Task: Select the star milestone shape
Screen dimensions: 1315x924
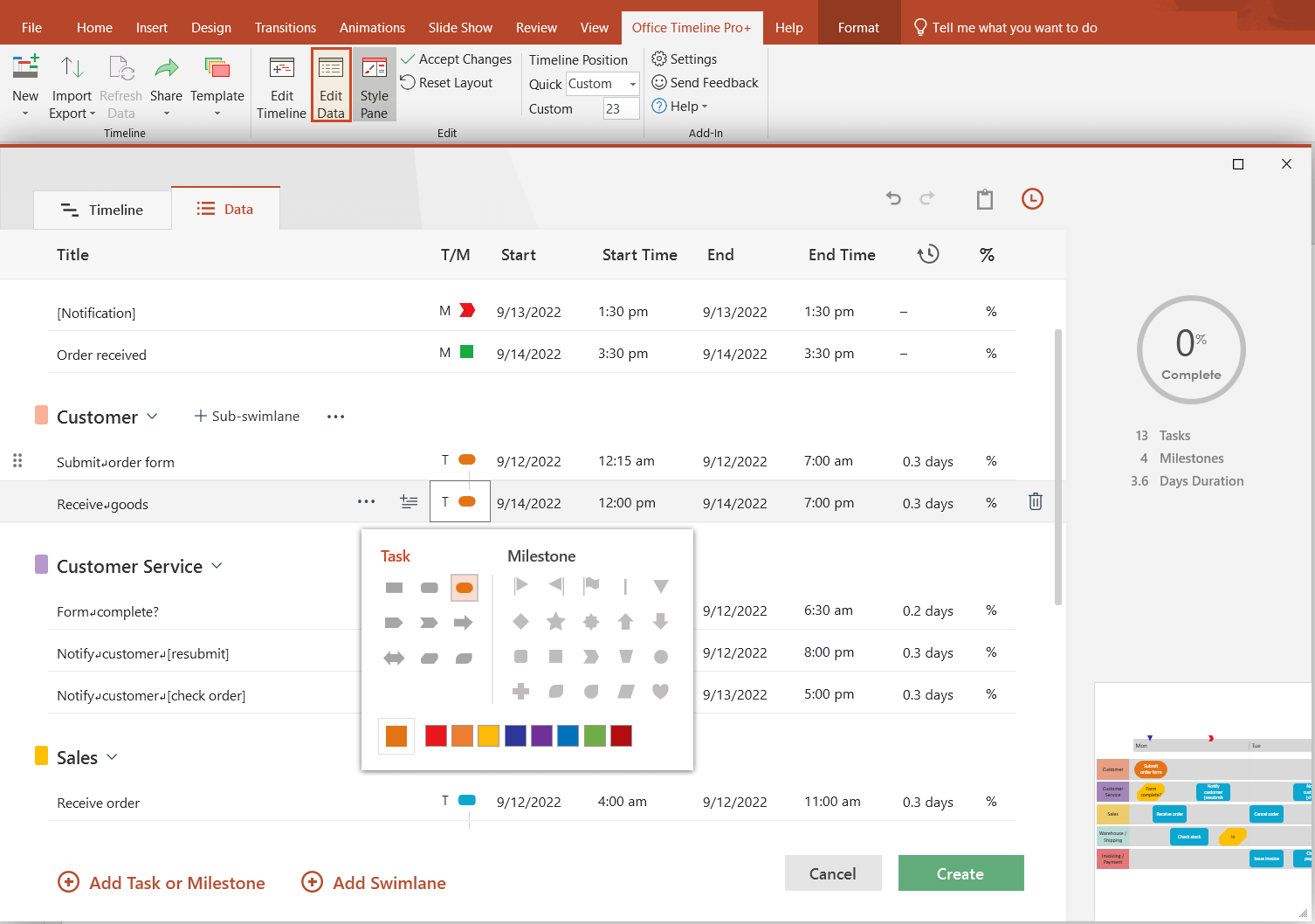Action: tap(556, 621)
